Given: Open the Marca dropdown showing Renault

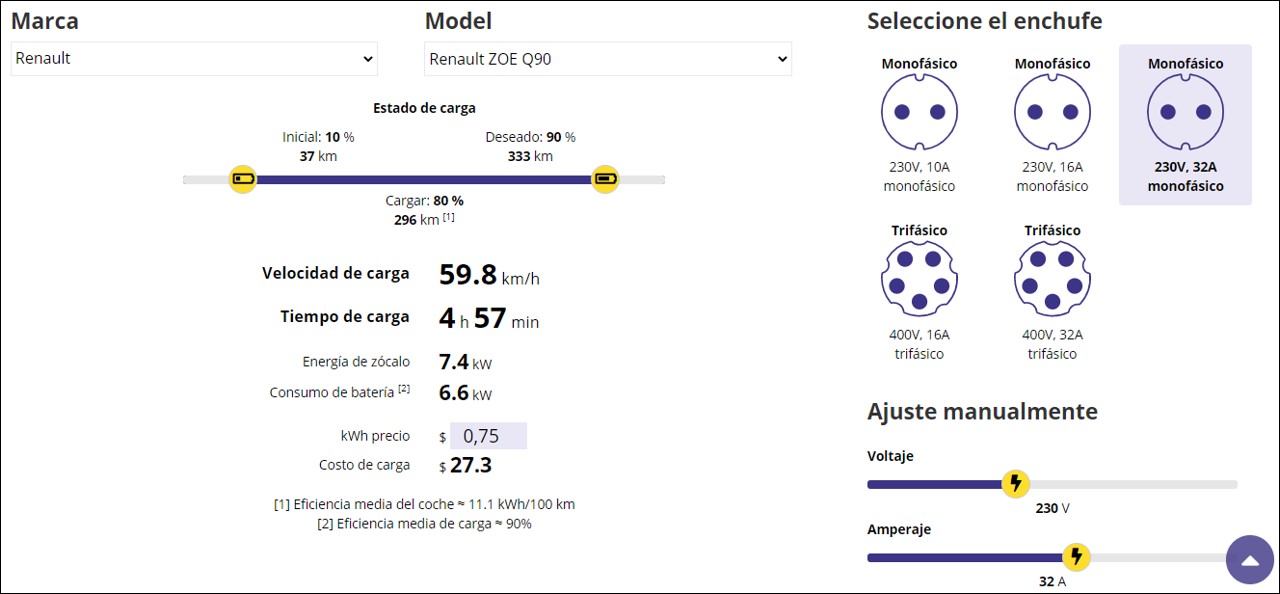Looking at the screenshot, I should point(194,59).
